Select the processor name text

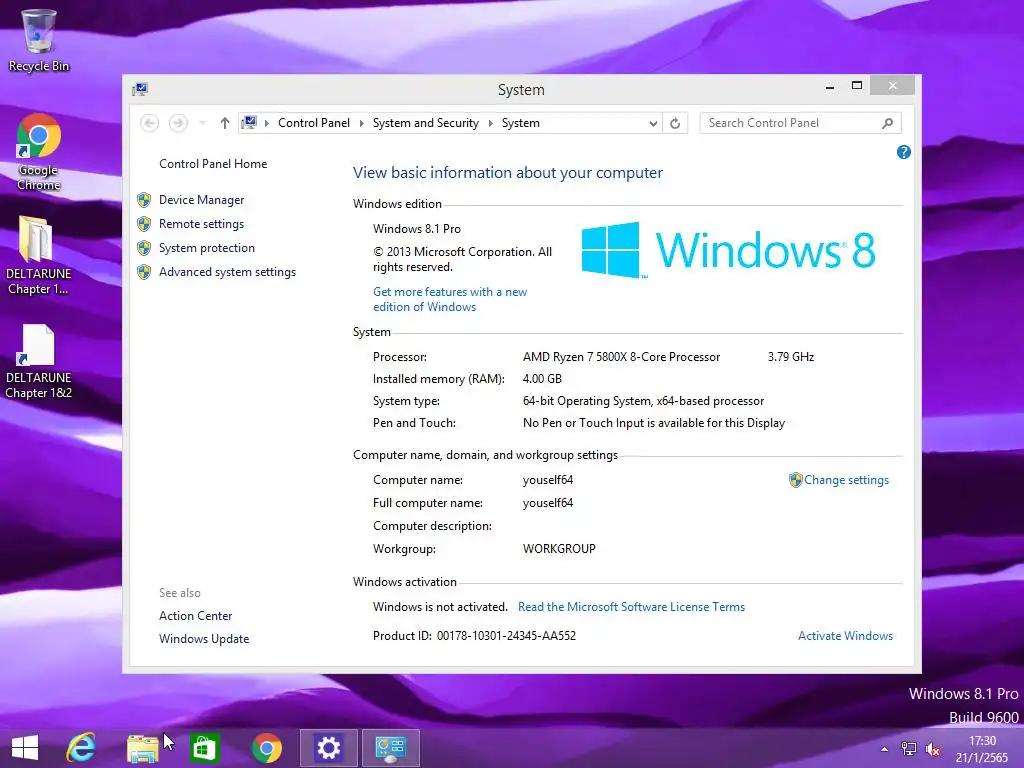pos(621,357)
